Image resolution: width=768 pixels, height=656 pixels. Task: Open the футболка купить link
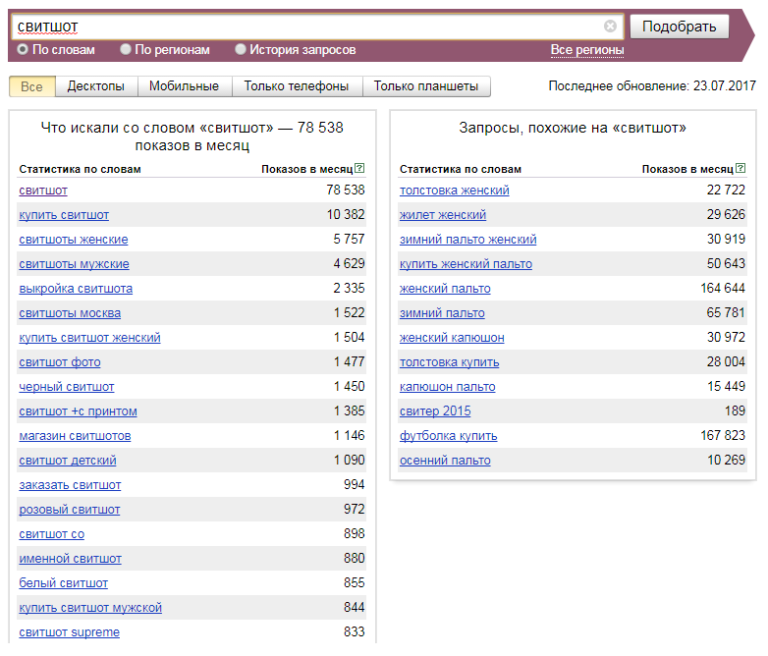[448, 436]
